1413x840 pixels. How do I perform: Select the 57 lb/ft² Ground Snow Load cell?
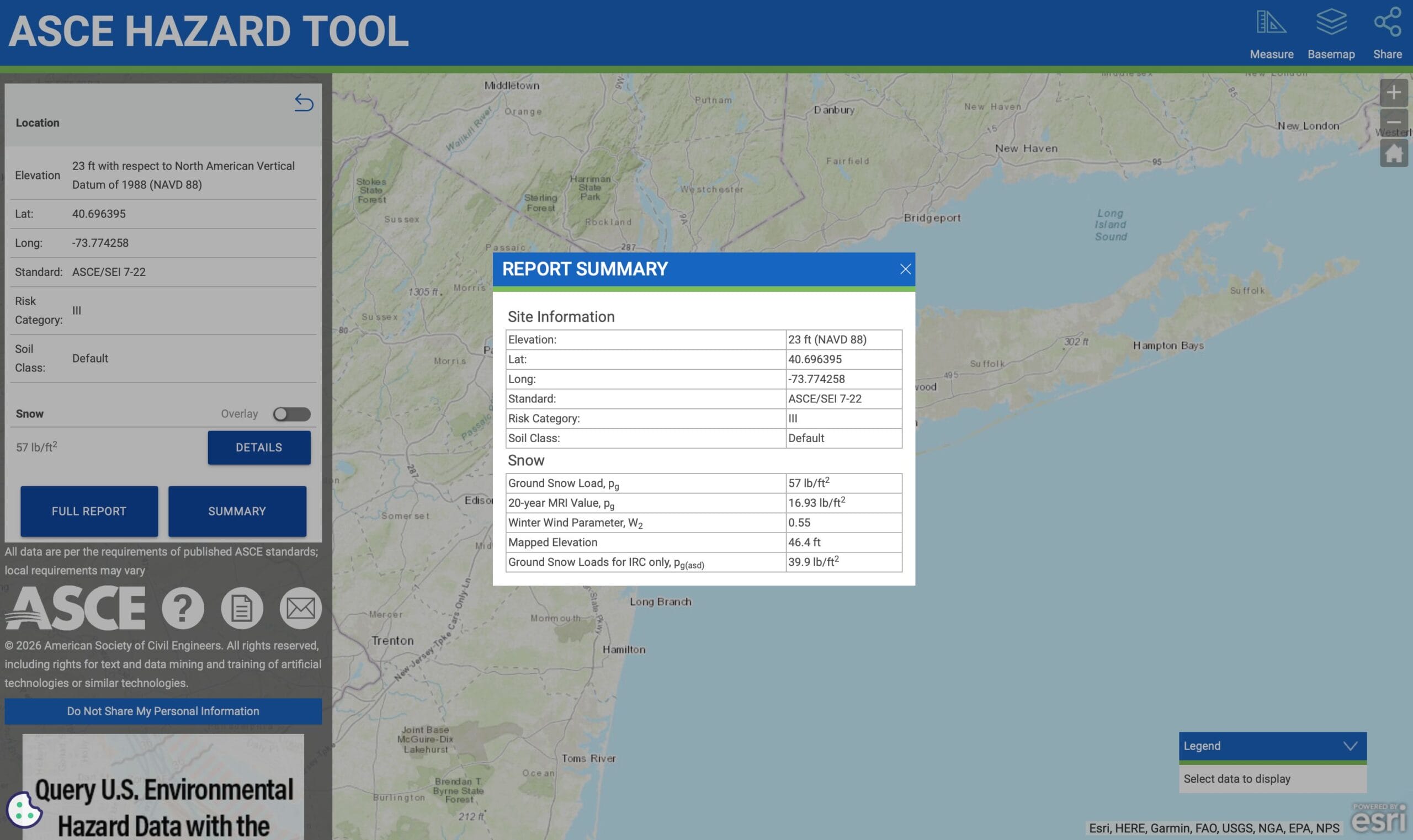coord(843,483)
